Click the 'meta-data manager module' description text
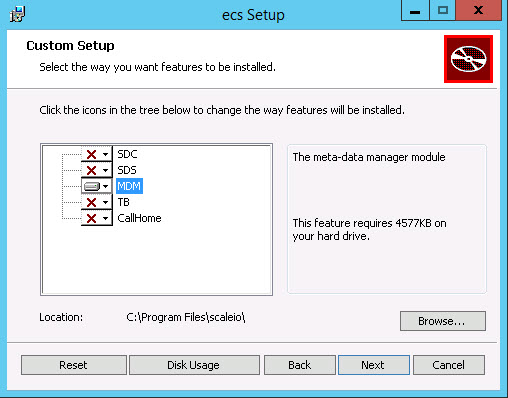The image size is (508, 398). (369, 157)
